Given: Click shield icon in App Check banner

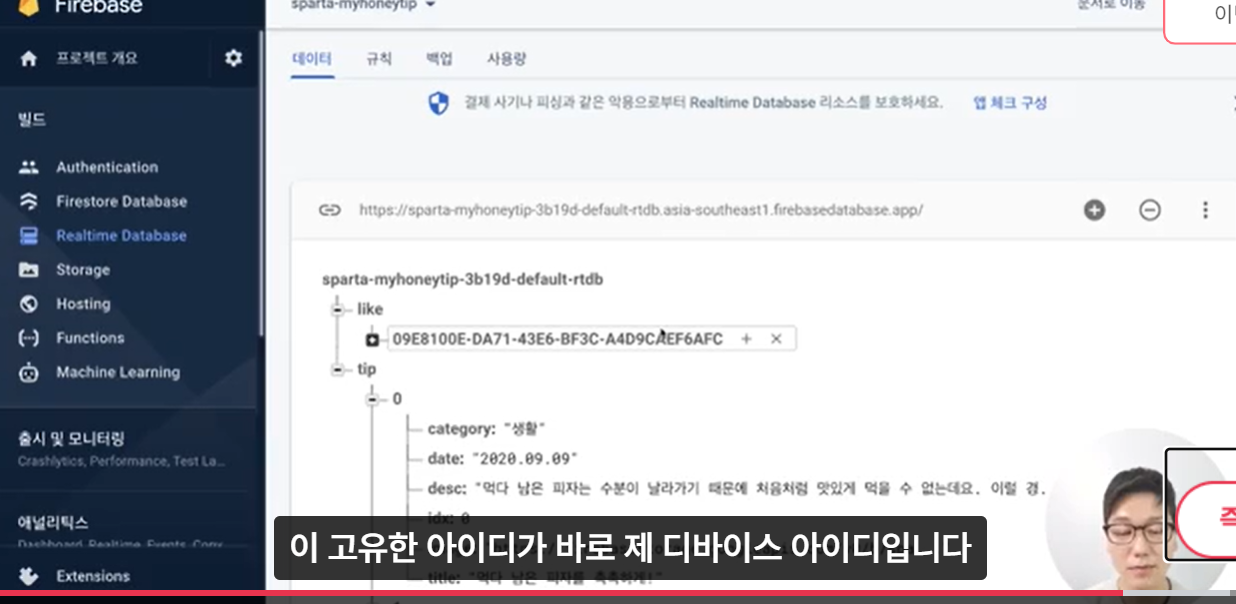Looking at the screenshot, I should [438, 103].
